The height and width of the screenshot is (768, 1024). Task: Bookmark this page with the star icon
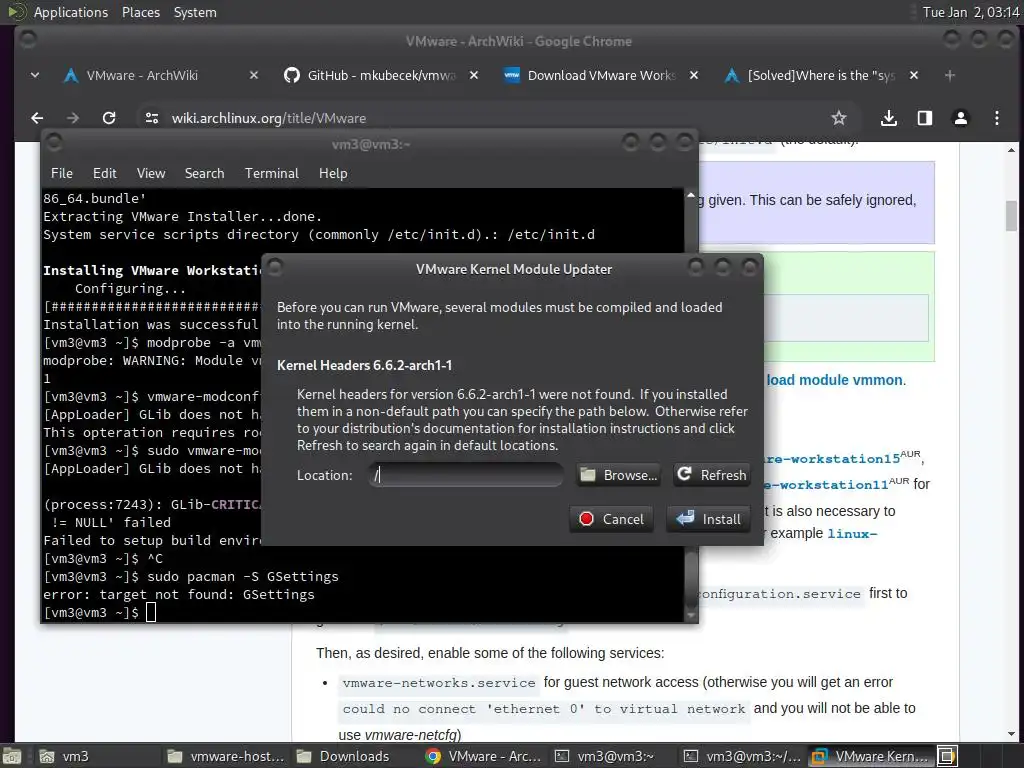pyautogui.click(x=839, y=118)
